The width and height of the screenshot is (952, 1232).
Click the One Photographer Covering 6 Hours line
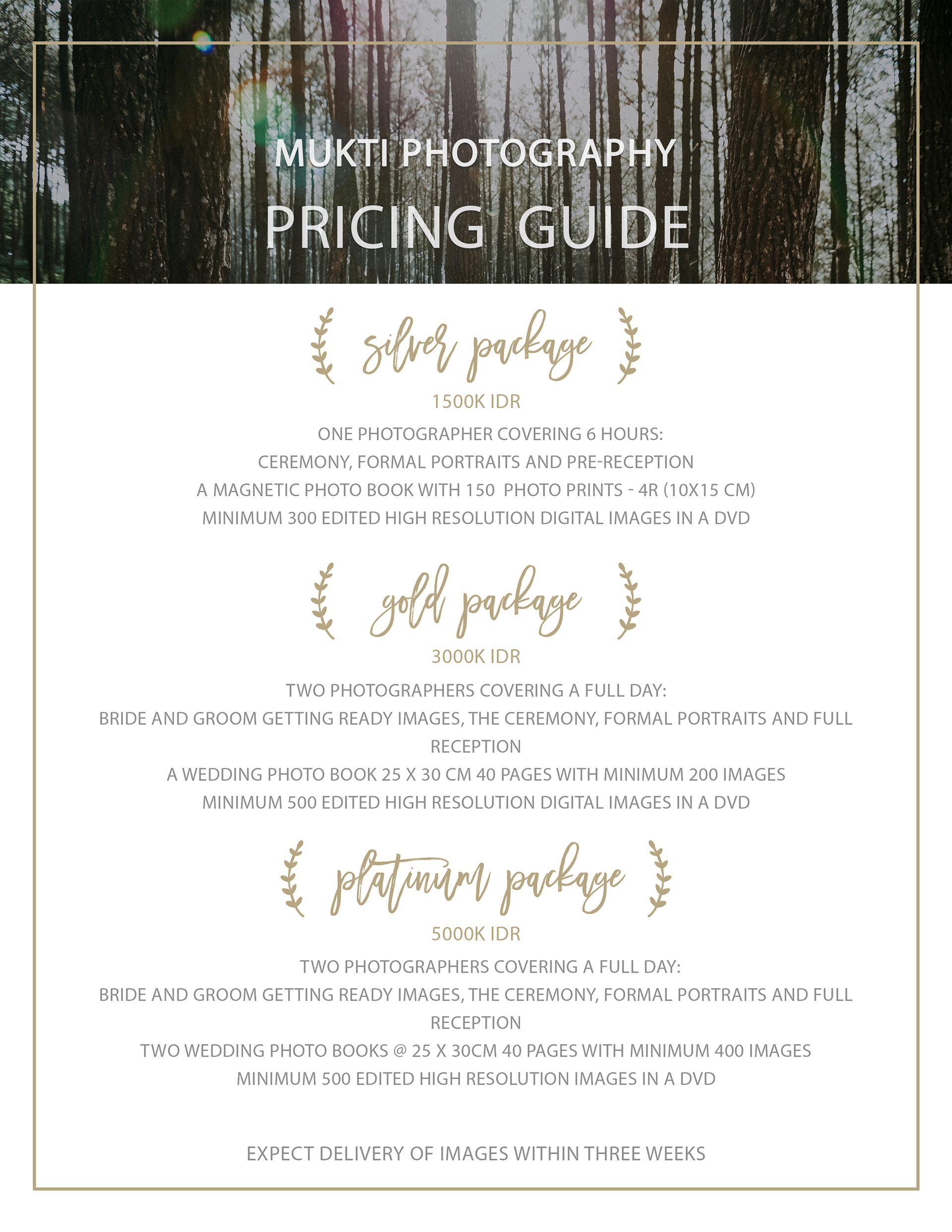[x=490, y=434]
